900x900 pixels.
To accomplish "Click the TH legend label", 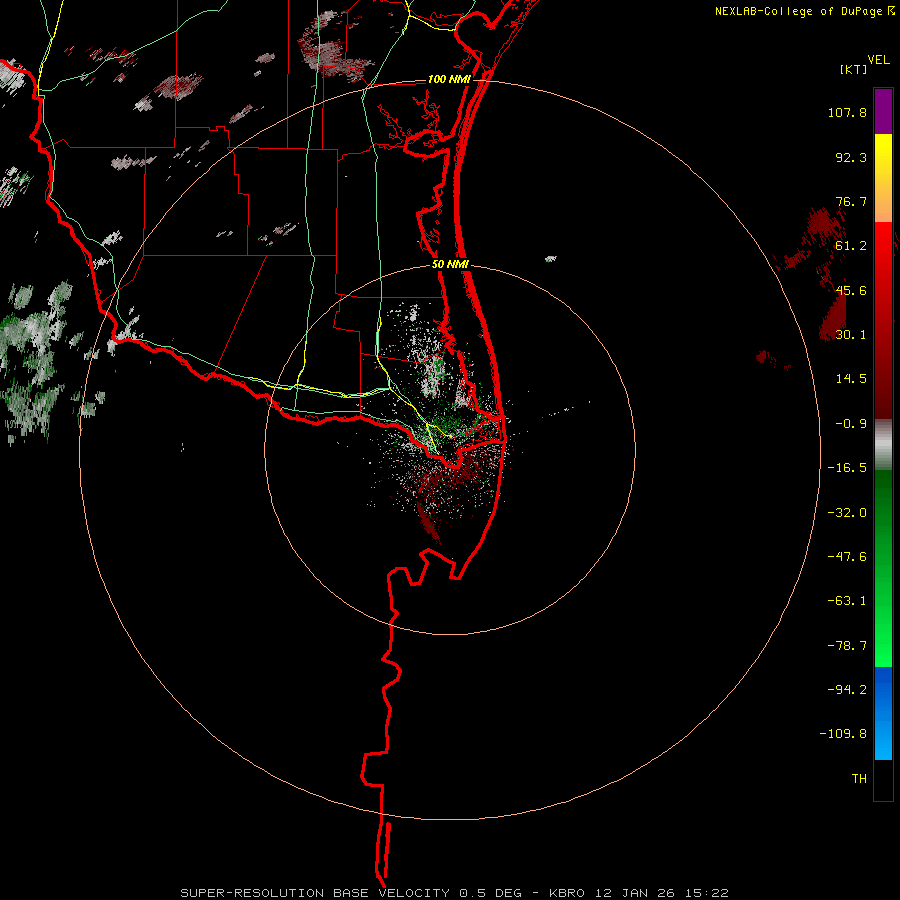I will (x=859, y=779).
